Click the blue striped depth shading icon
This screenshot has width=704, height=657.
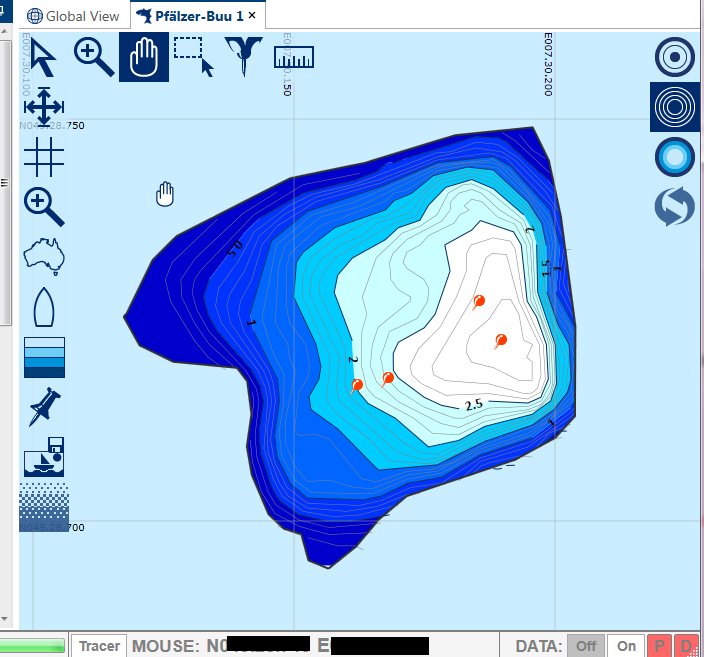[x=44, y=357]
